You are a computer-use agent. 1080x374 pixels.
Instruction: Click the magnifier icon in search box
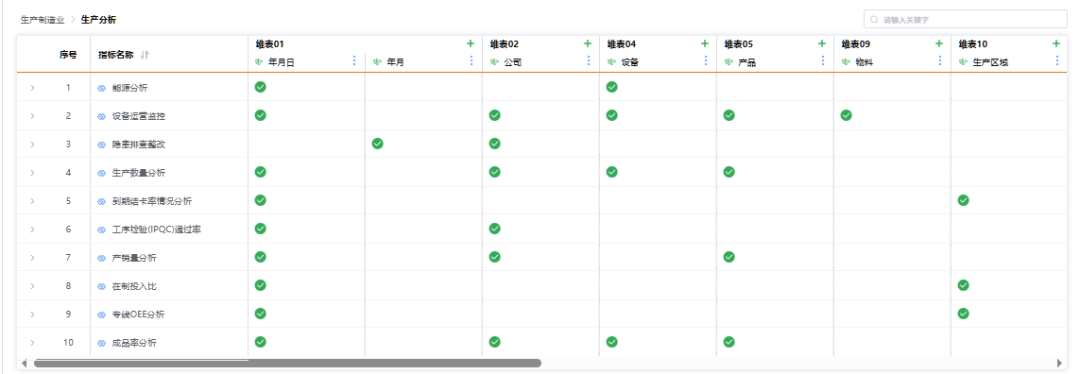pyautogui.click(x=874, y=19)
